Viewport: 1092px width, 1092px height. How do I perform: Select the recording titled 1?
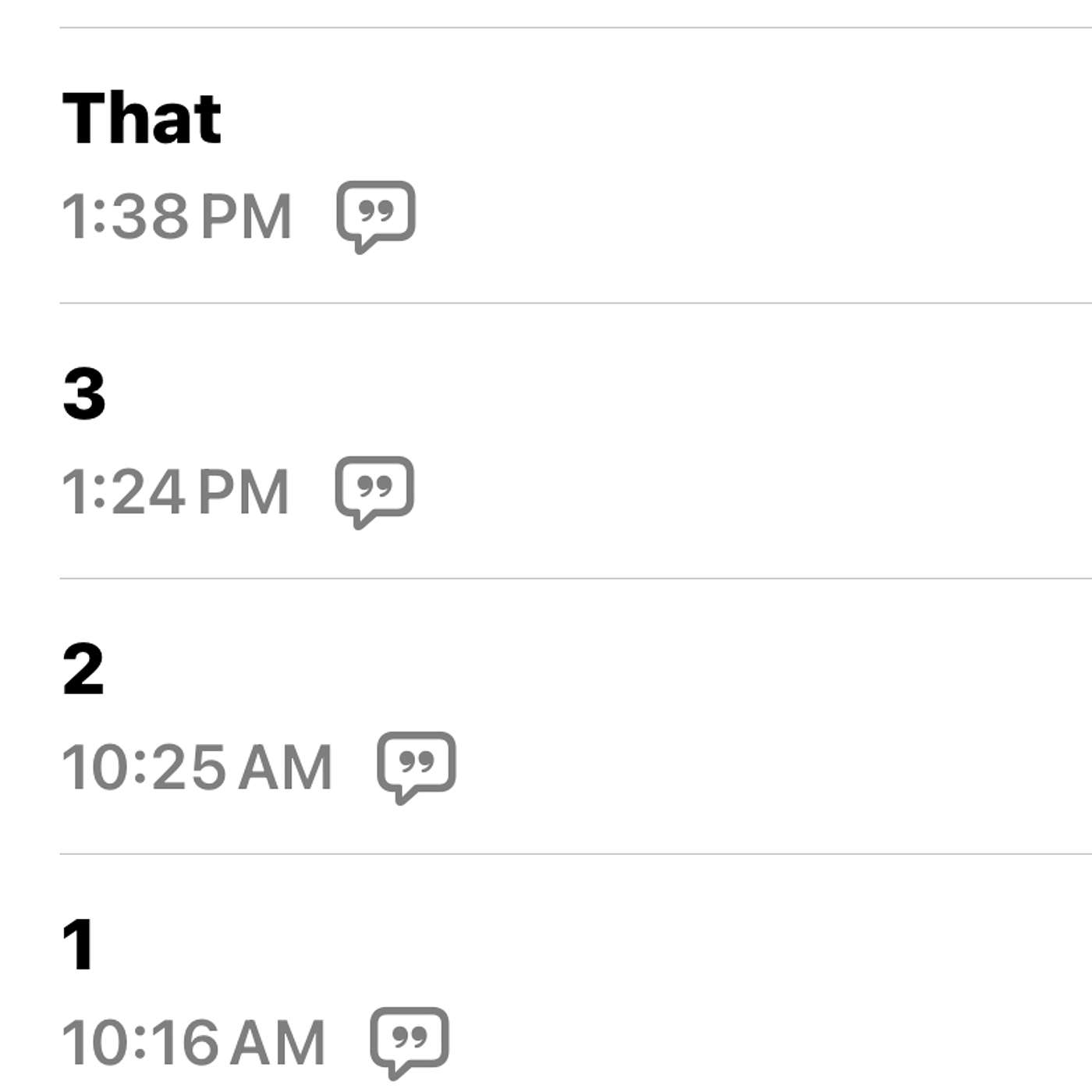pos(78,944)
